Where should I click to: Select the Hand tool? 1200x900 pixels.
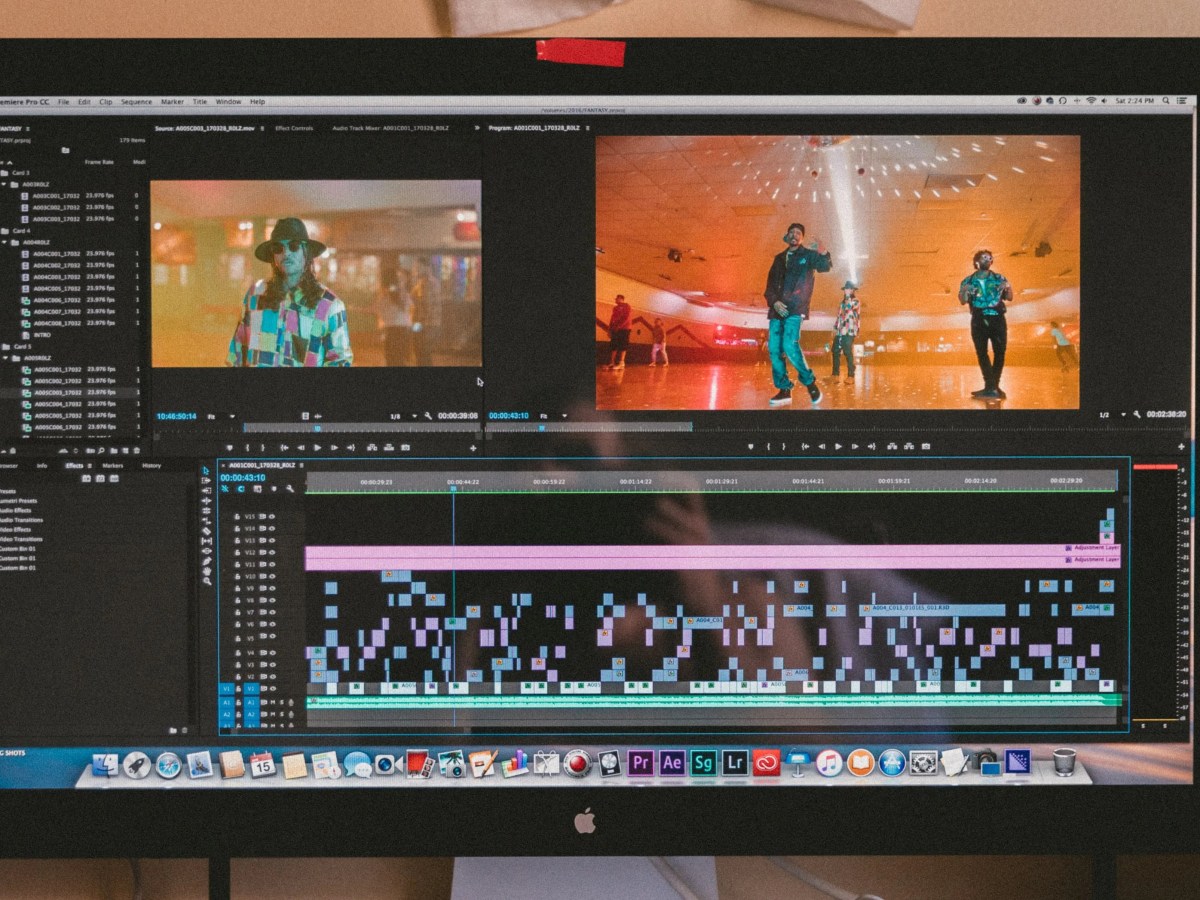click(x=207, y=571)
